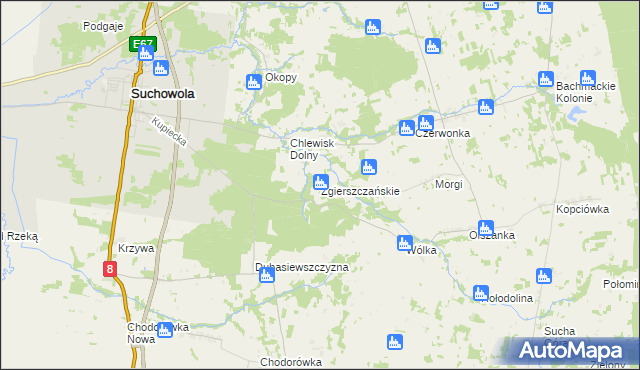Click the Sucha Góra label
Image resolution: width=640 pixels, height=370 pixels.
point(560,337)
